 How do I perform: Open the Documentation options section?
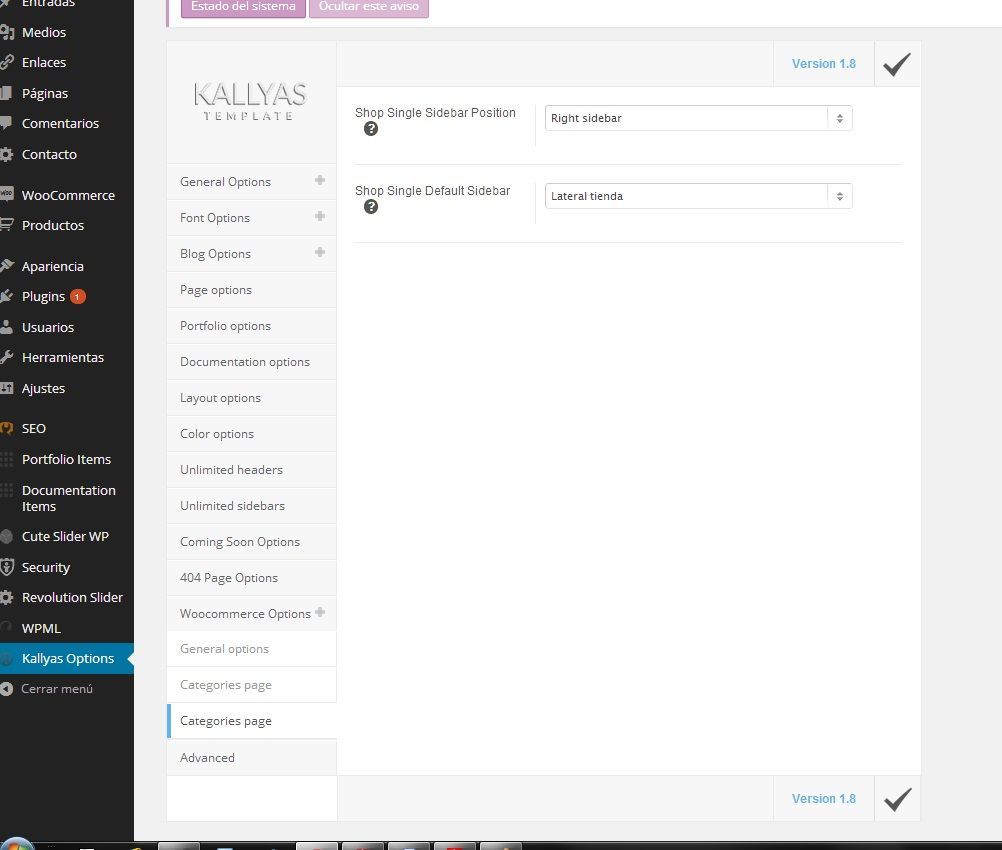[x=252, y=362]
